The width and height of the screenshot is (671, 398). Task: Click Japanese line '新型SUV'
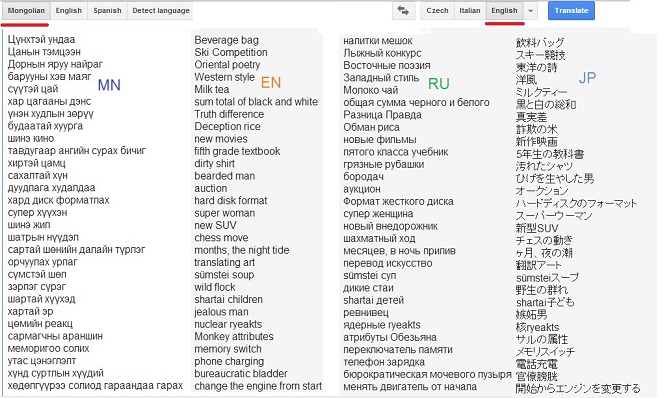537,228
